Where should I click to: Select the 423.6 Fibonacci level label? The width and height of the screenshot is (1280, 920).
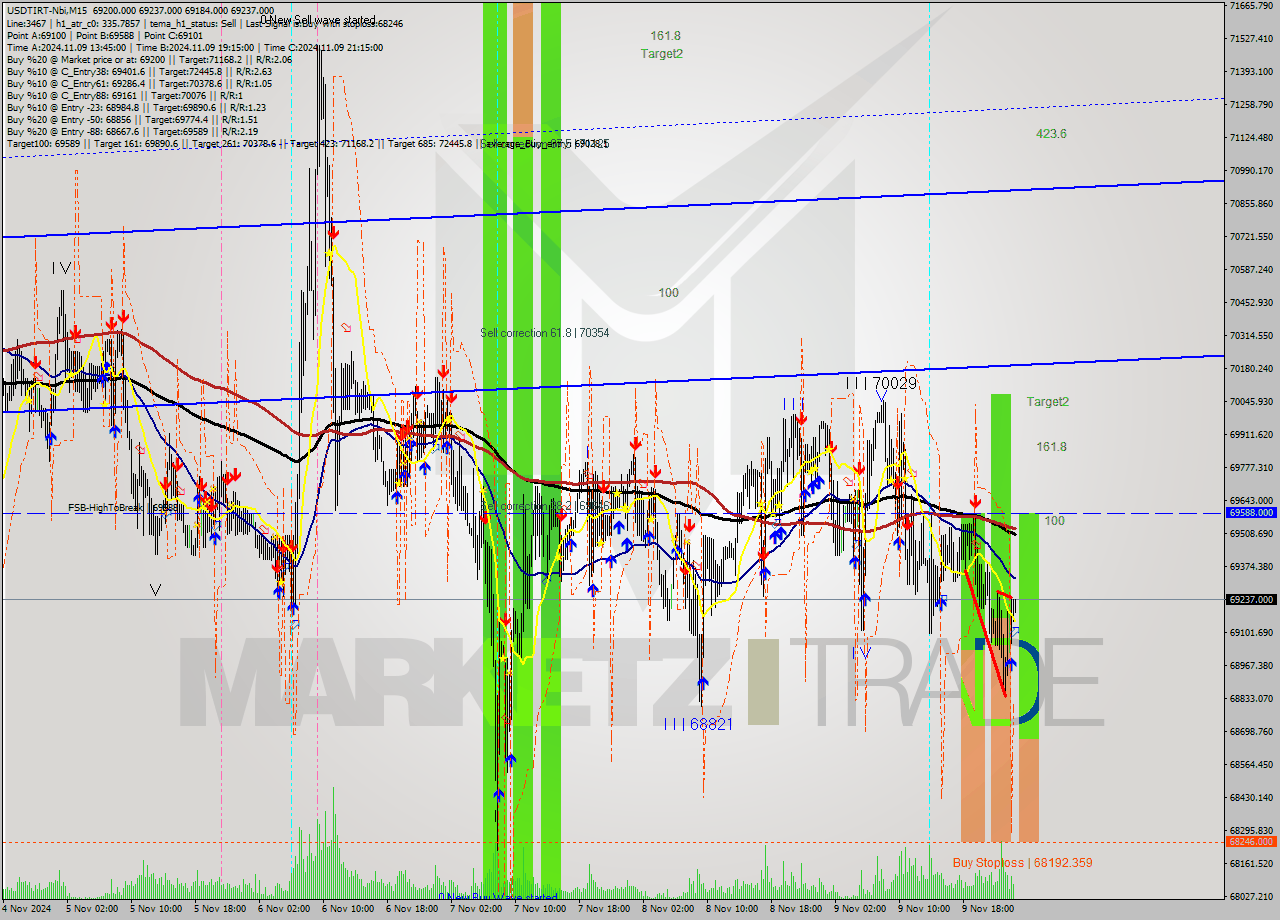(1051, 134)
